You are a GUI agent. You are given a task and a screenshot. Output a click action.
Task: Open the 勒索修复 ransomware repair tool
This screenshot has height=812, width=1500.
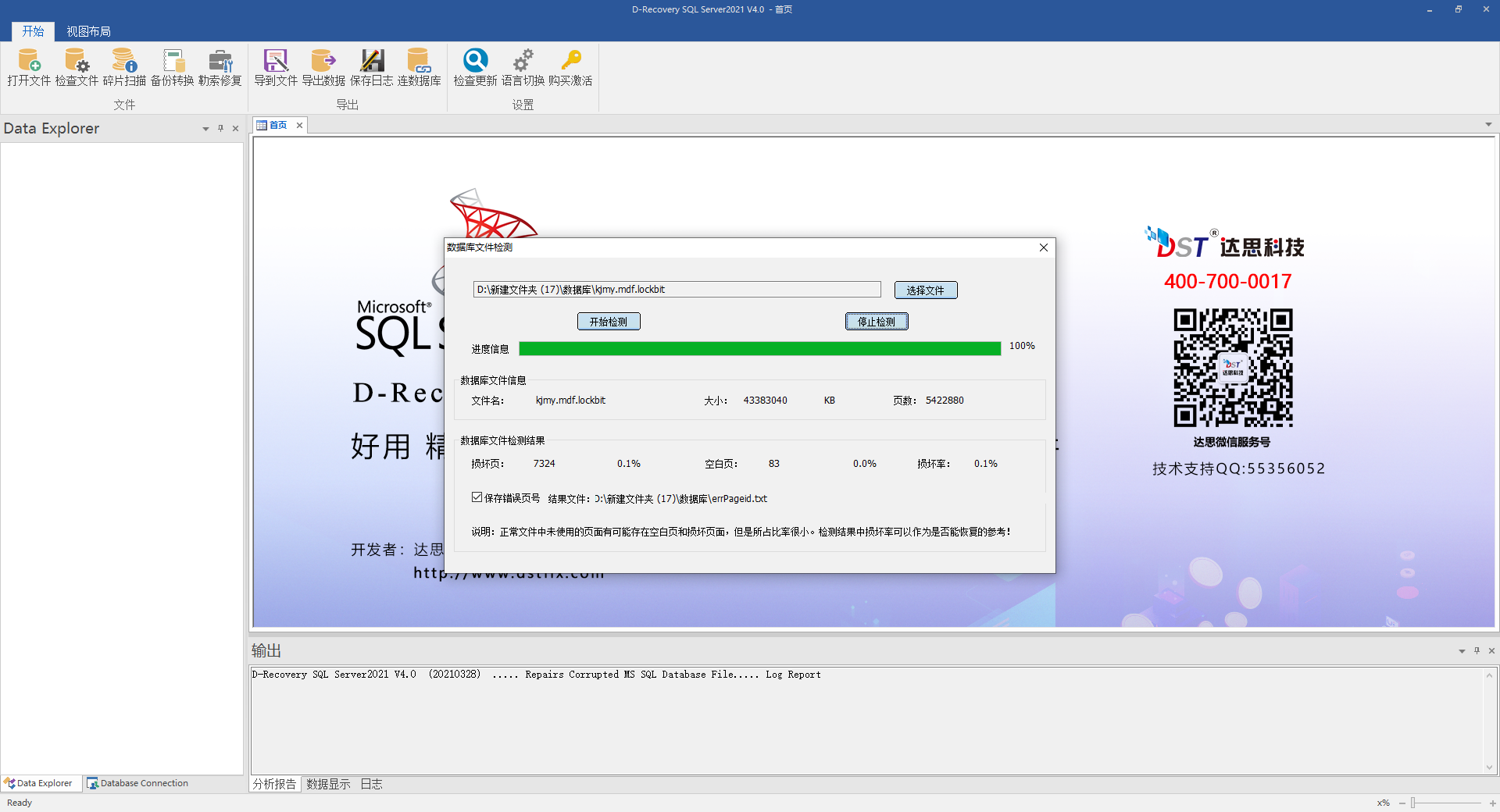pyautogui.click(x=220, y=67)
